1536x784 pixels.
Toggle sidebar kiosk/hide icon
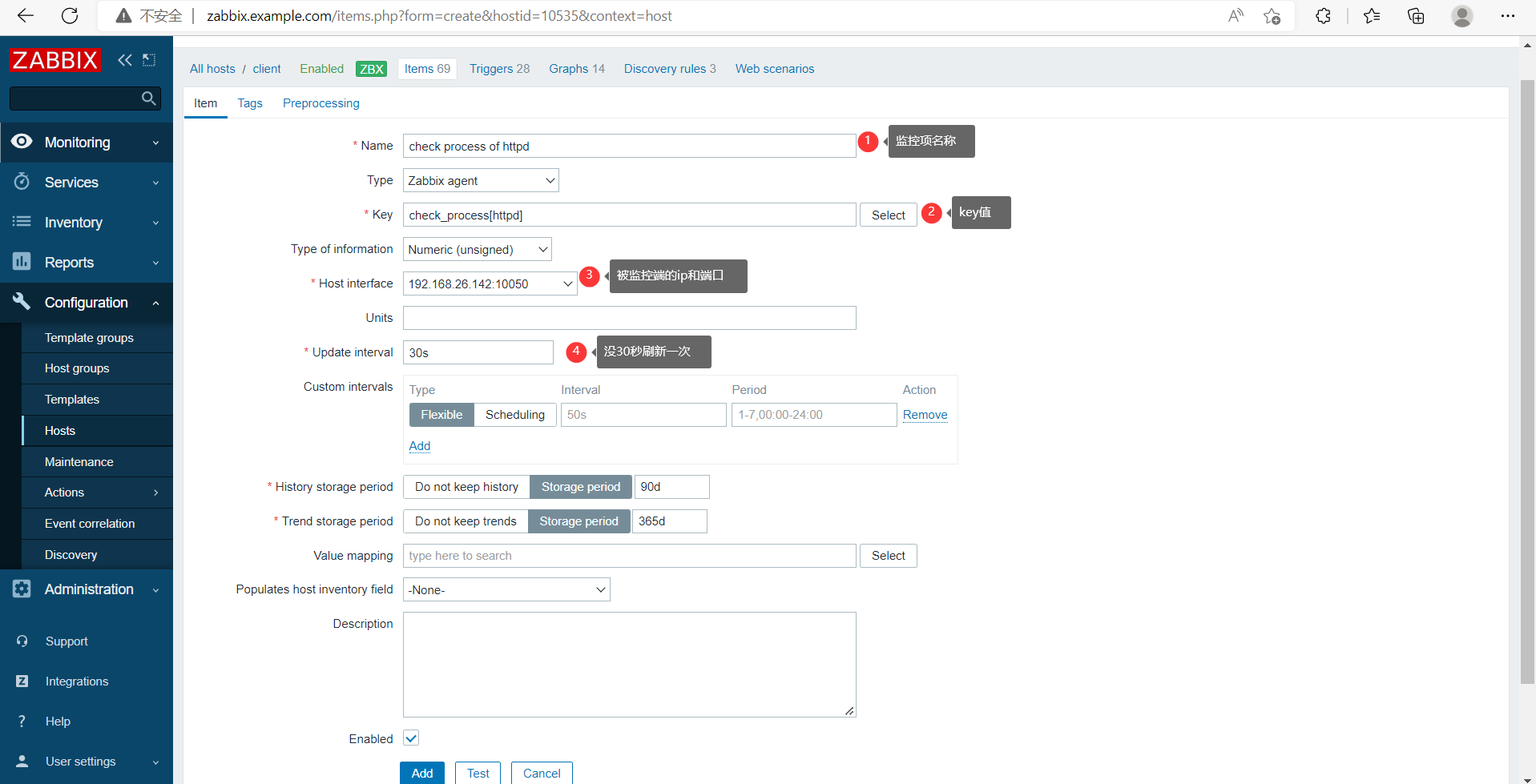coord(149,60)
